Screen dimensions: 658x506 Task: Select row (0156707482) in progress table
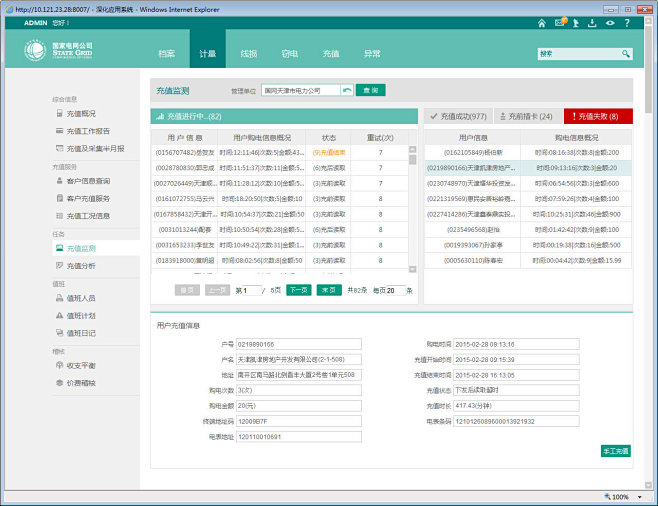tap(279, 152)
